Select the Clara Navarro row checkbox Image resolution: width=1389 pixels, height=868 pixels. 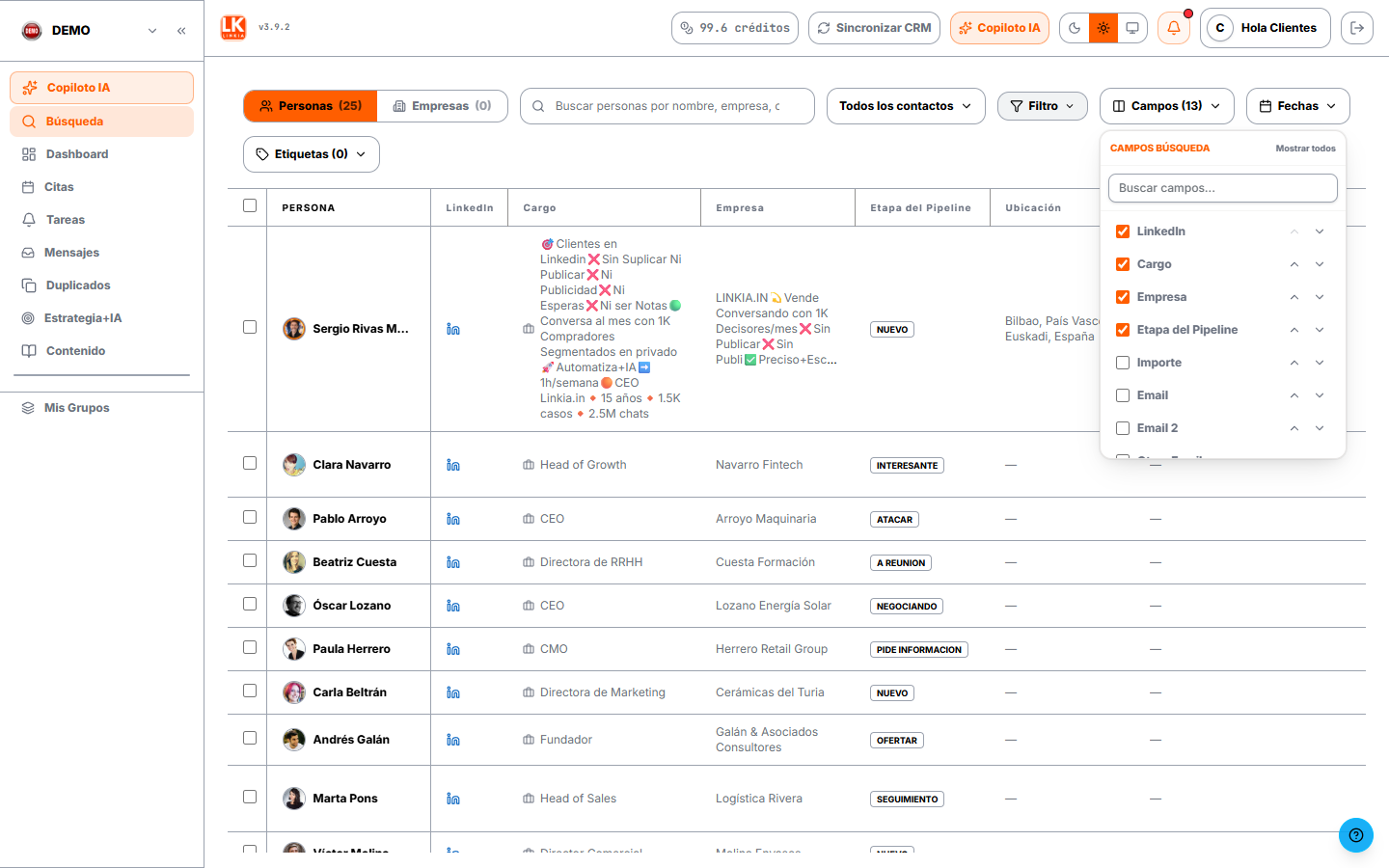tap(250, 463)
